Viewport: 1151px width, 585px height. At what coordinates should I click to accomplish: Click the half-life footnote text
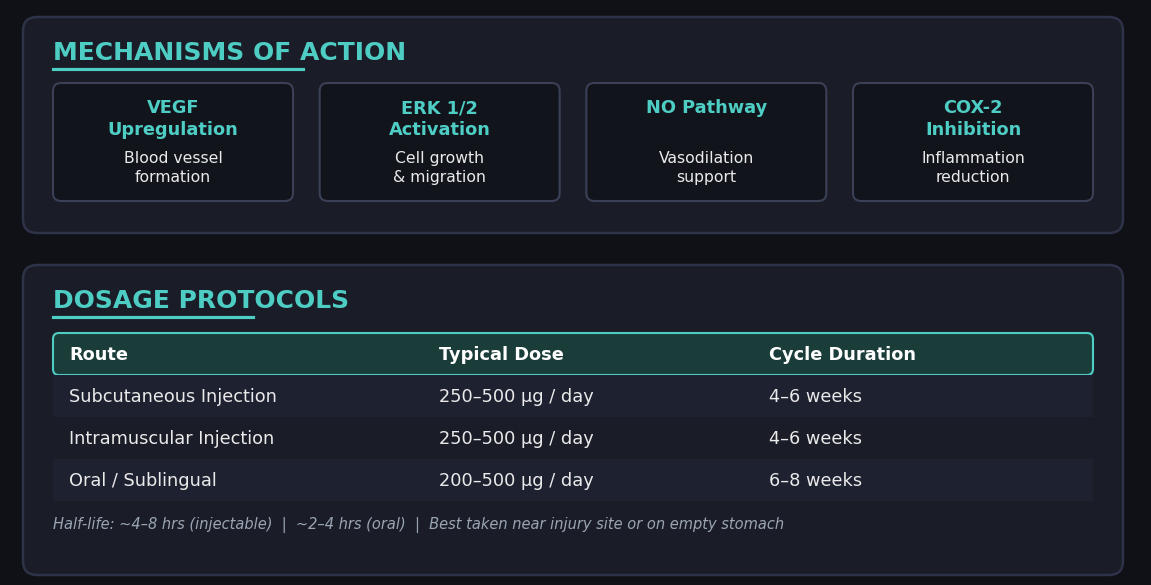(418, 525)
